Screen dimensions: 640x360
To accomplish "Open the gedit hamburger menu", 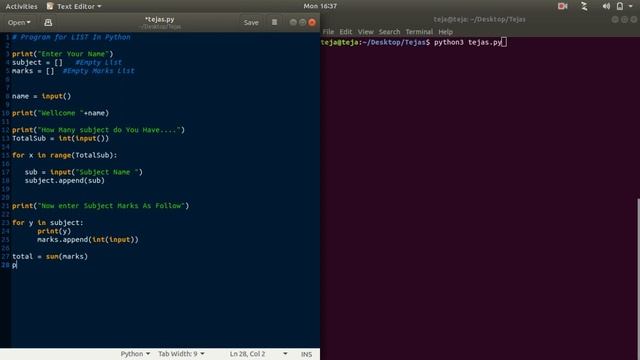I will click(274, 22).
